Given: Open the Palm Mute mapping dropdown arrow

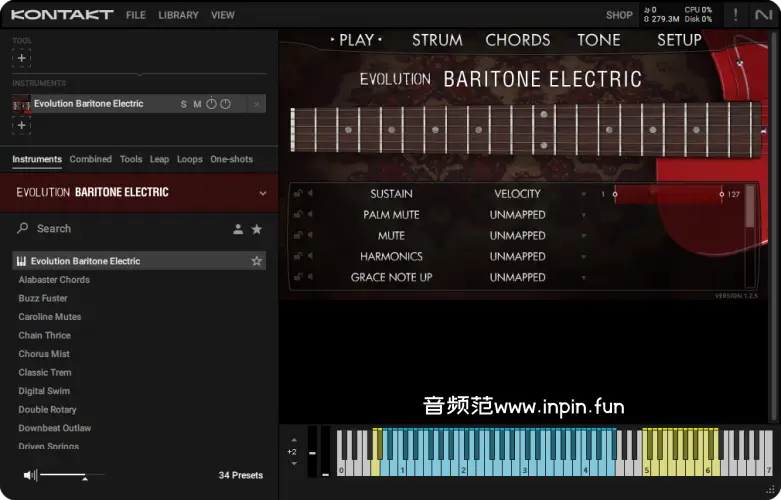Looking at the screenshot, I should pyautogui.click(x=584, y=215).
